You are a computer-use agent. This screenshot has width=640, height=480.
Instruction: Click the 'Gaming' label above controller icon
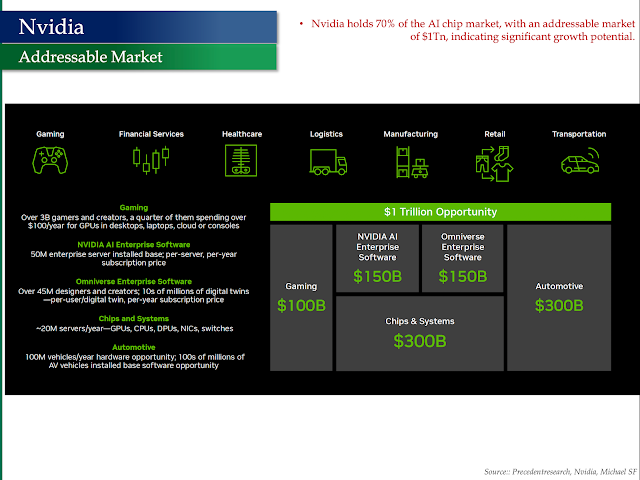click(50, 134)
